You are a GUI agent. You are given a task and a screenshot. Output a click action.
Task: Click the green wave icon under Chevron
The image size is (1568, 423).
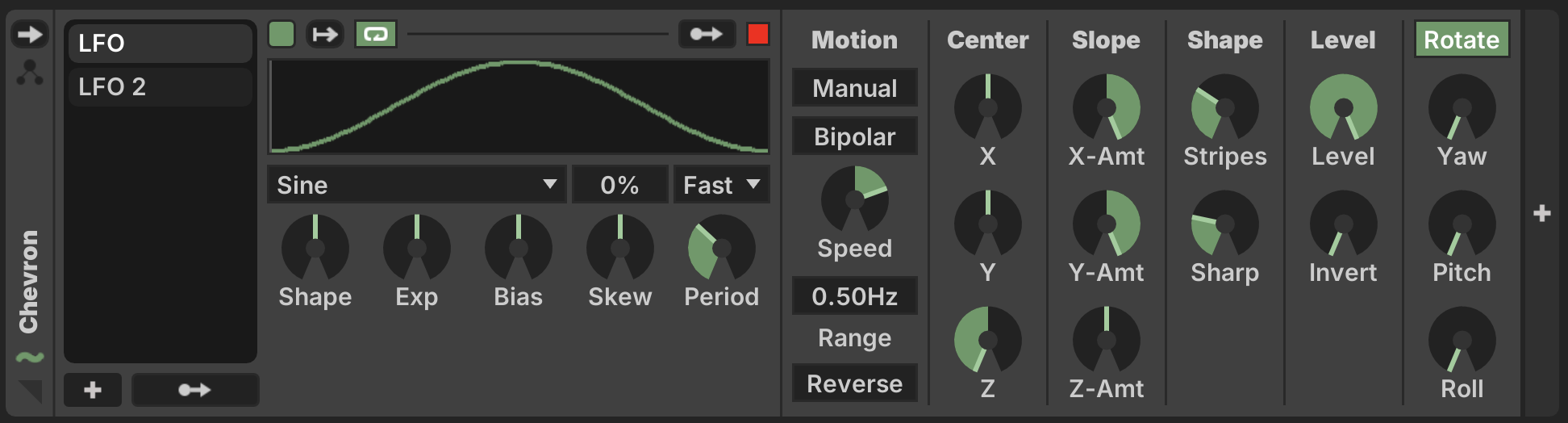point(30,358)
